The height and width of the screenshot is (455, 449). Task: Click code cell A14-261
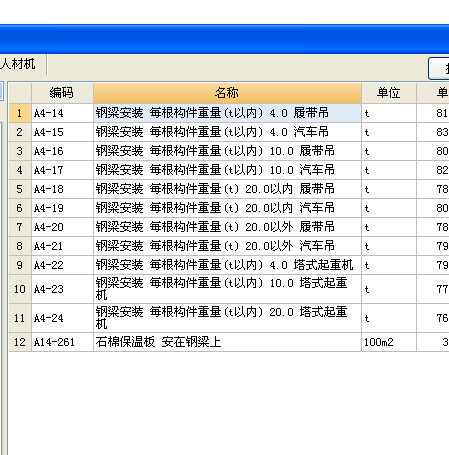click(62, 342)
